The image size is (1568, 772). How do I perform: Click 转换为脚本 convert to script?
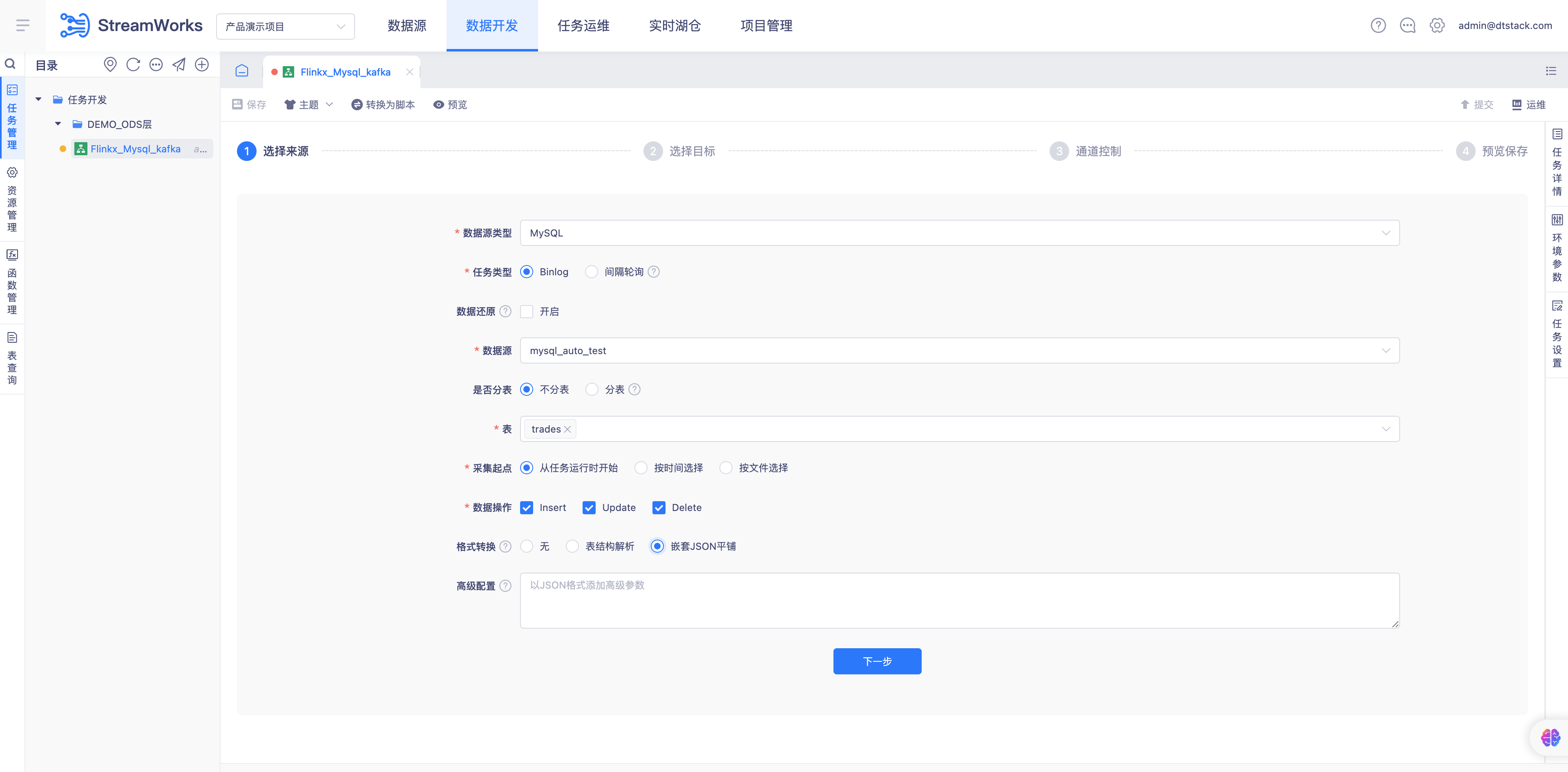point(383,105)
